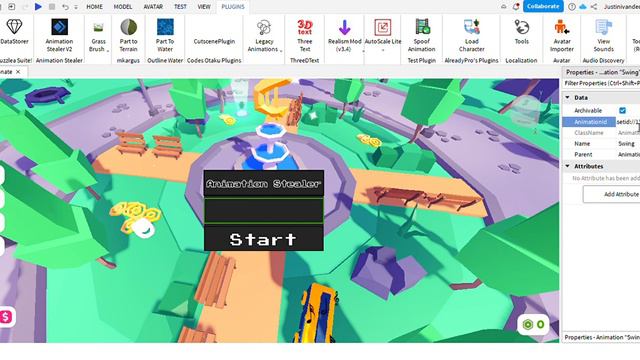Select the PLUGINS ribbon tab

233,7
